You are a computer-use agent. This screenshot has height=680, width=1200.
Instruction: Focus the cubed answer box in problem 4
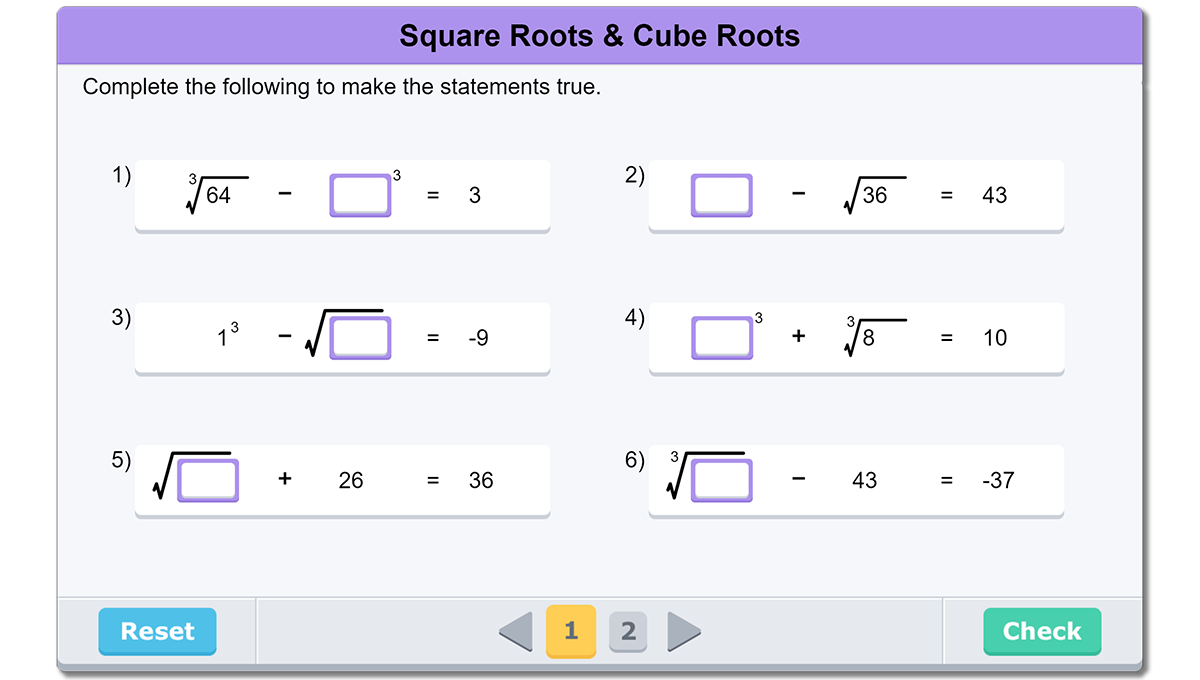721,338
